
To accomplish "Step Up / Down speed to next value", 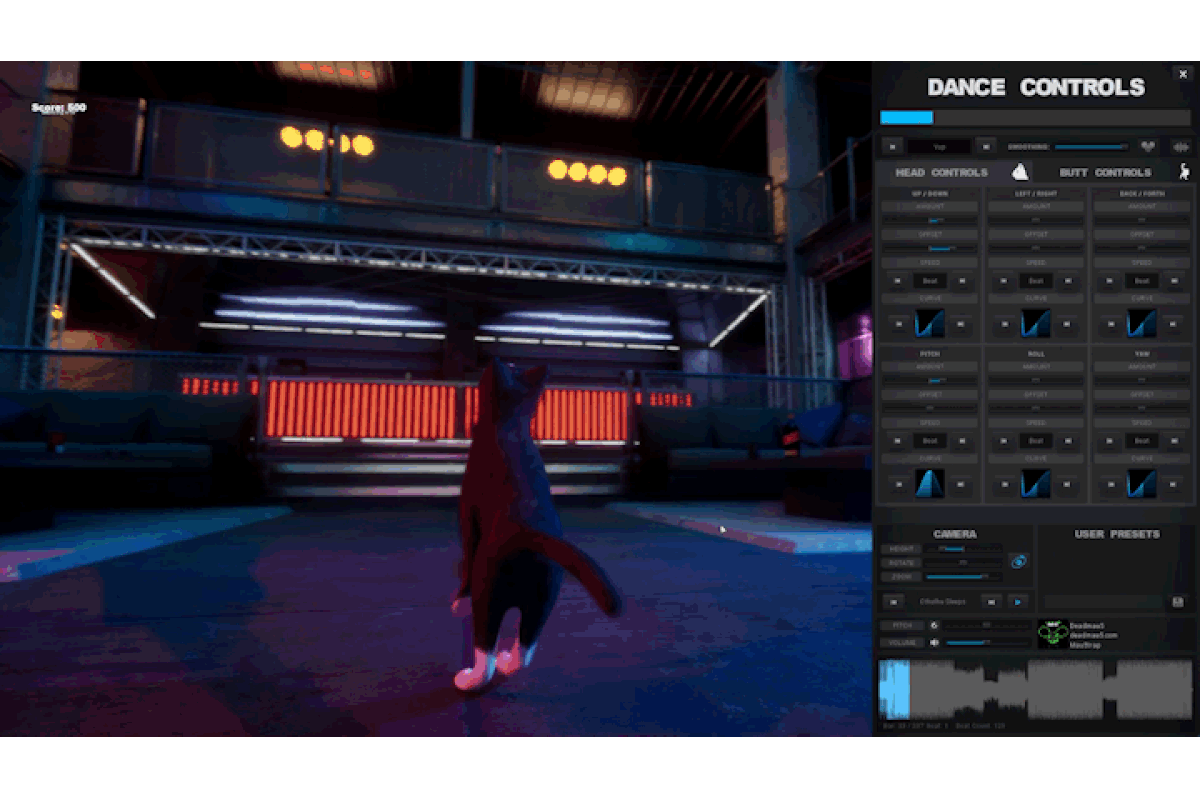I will click(x=962, y=281).
